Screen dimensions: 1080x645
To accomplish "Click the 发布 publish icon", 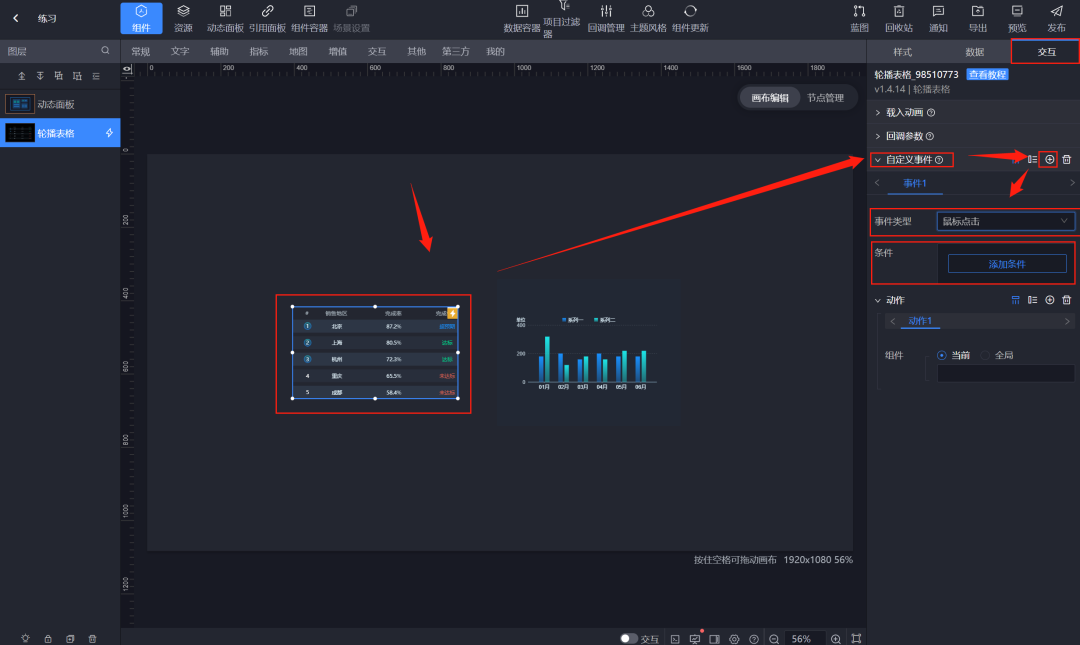I will [x=1057, y=11].
